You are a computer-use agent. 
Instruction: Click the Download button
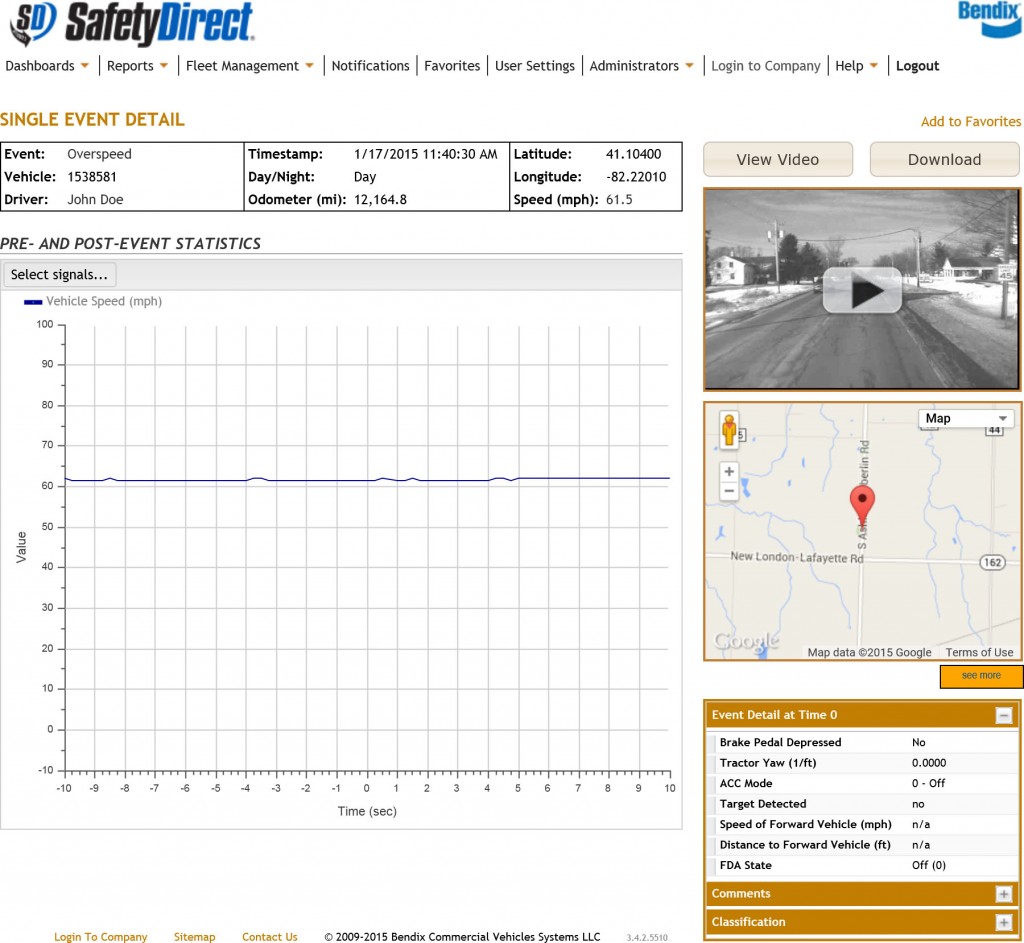(x=944, y=159)
